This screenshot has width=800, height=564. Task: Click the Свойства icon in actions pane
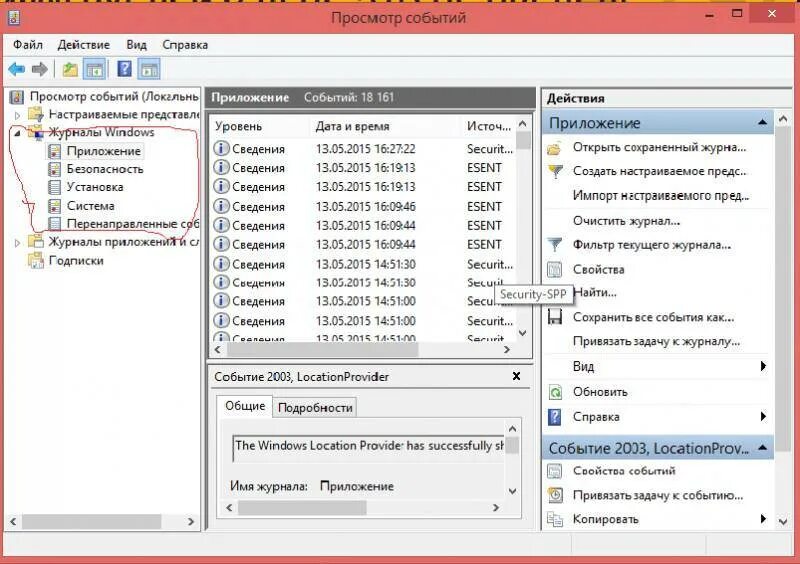point(555,269)
